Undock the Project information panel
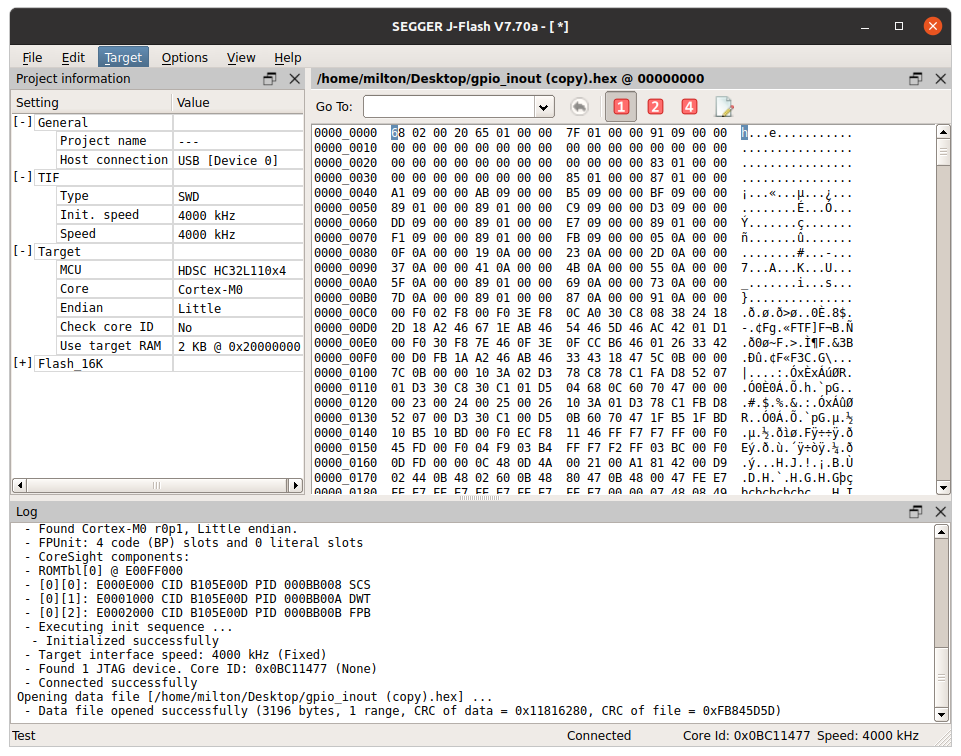Viewport: 961px width, 756px height. 270,78
